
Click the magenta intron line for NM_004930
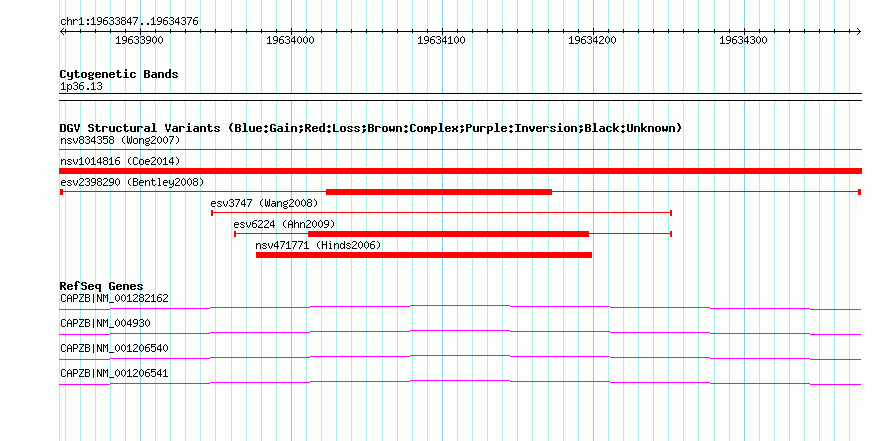(460, 331)
